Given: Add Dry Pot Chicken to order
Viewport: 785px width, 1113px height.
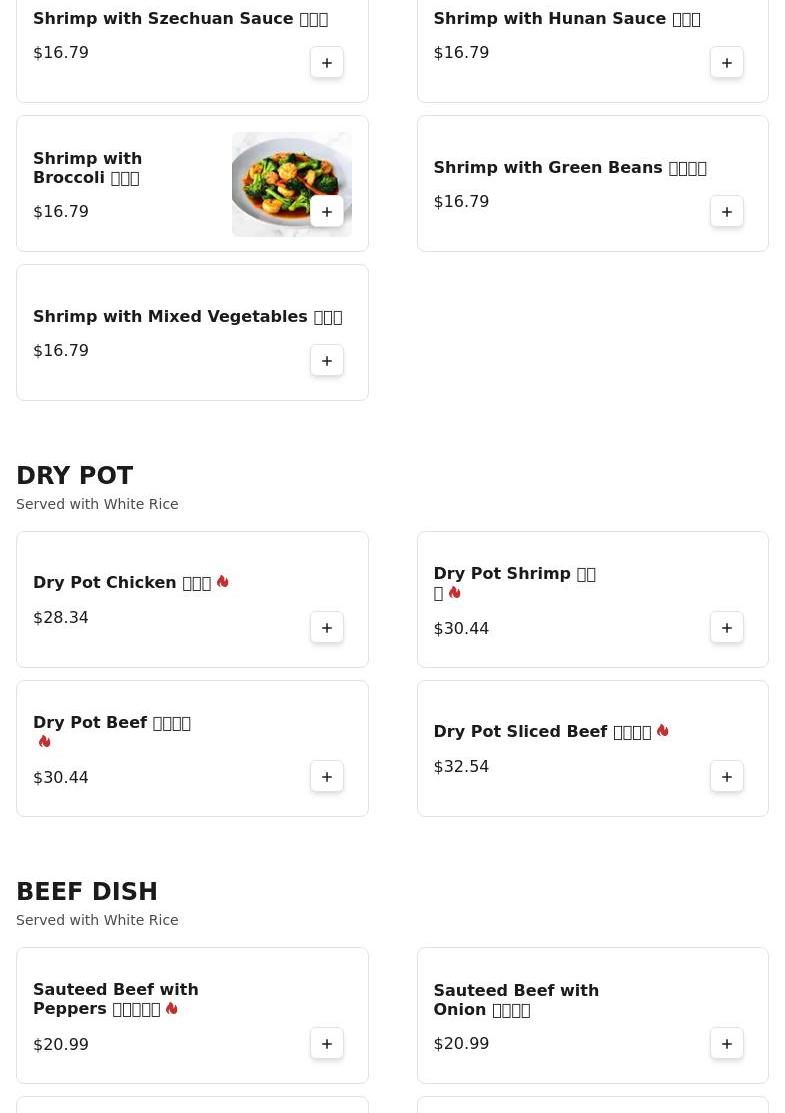Looking at the screenshot, I should point(326,627).
